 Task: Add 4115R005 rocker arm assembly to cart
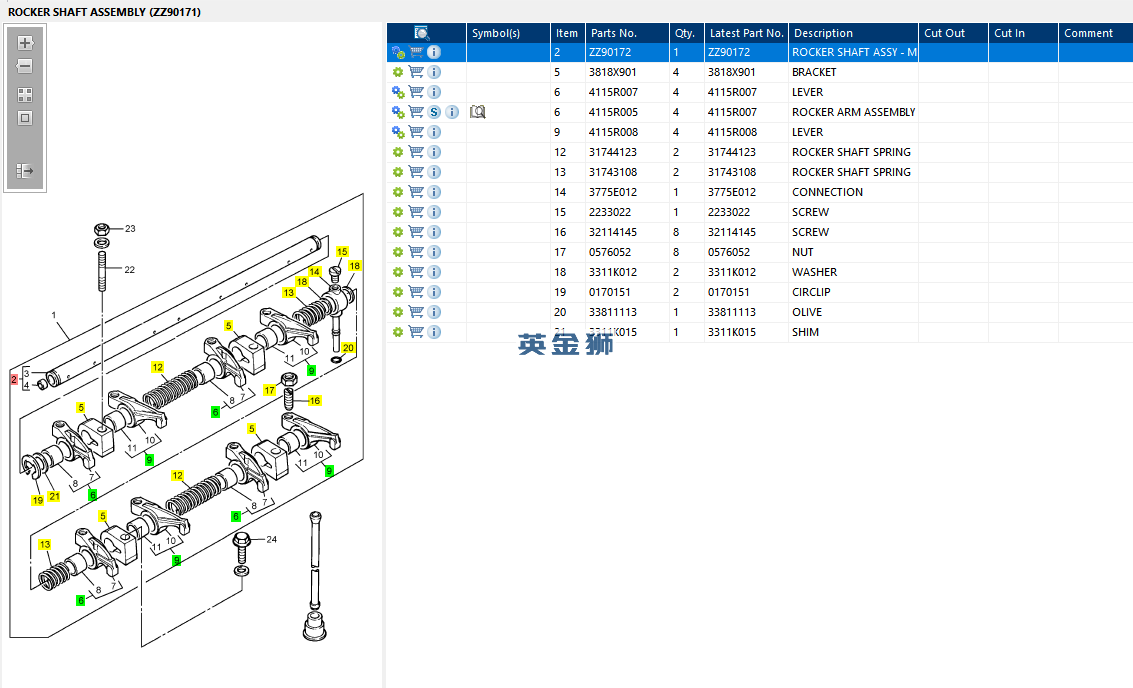416,112
